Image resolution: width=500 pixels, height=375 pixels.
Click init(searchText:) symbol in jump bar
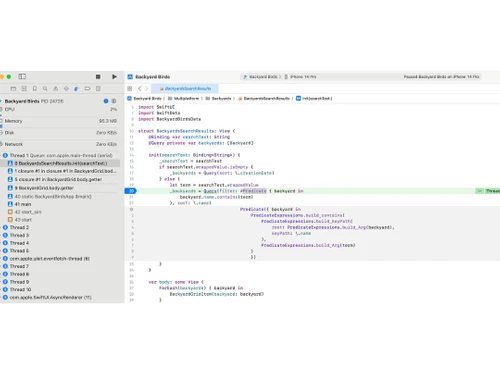(x=314, y=99)
